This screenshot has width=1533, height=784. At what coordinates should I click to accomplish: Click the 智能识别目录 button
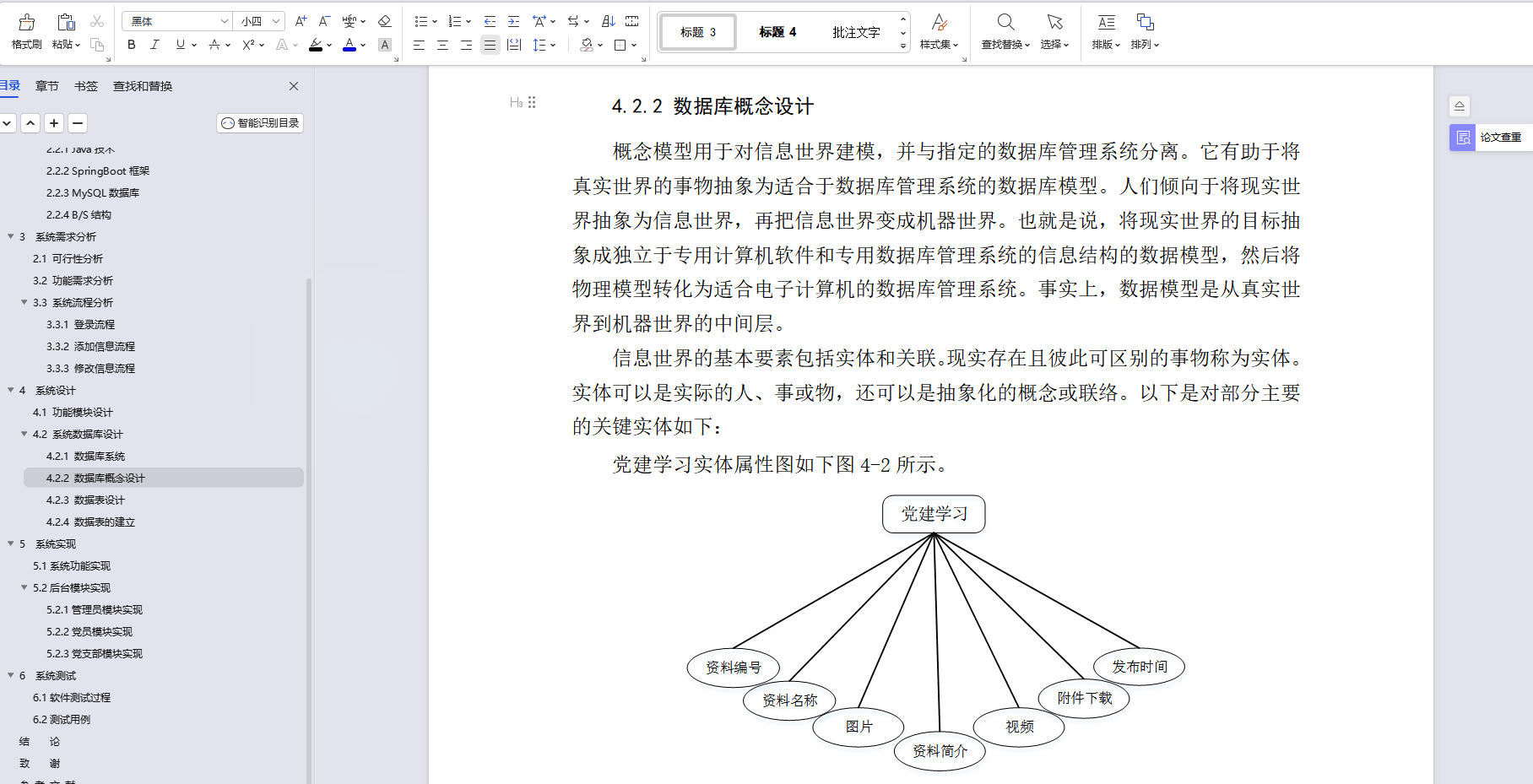coord(259,122)
